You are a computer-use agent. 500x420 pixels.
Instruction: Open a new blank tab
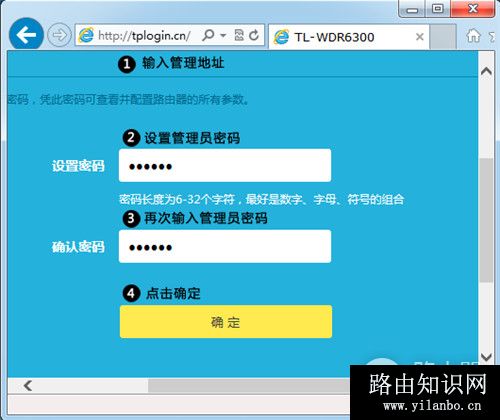tap(443, 37)
